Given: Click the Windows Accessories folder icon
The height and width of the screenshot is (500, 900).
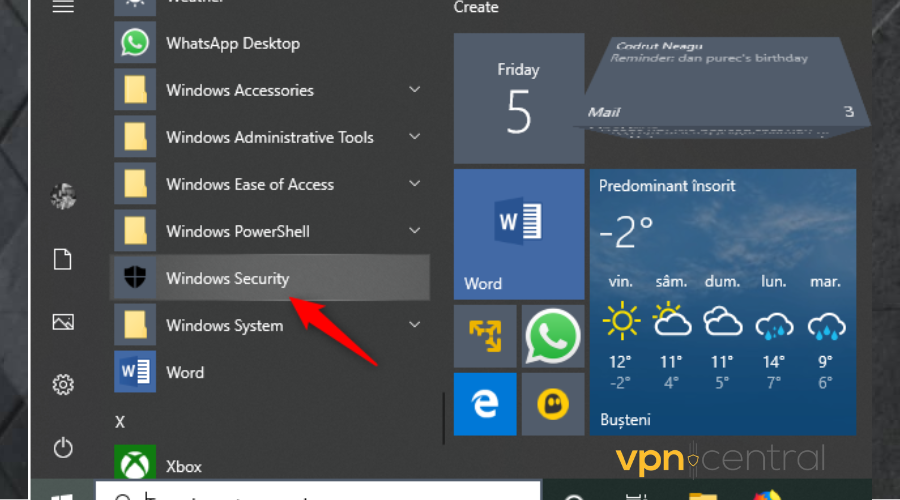Looking at the screenshot, I should point(135,90).
